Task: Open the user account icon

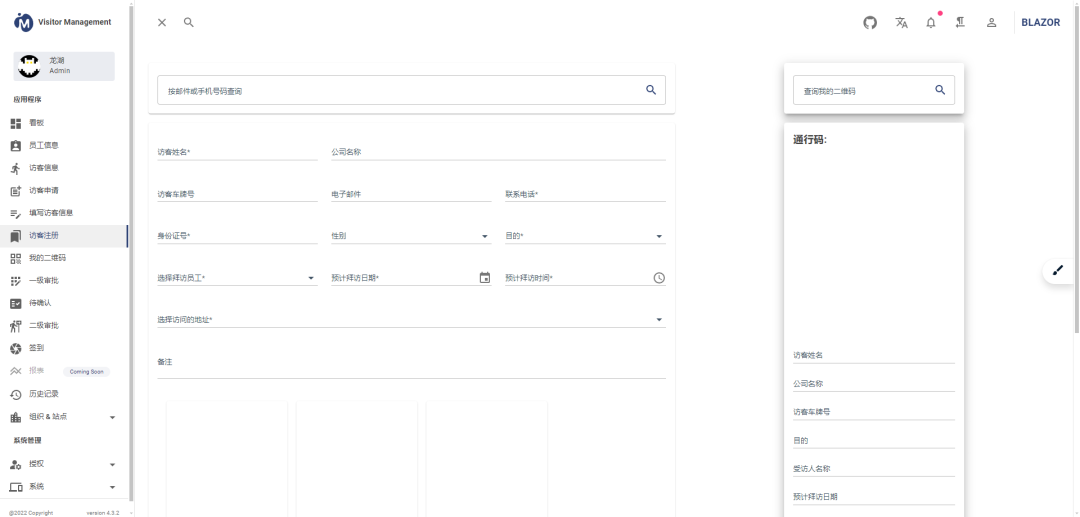Action: (x=991, y=23)
